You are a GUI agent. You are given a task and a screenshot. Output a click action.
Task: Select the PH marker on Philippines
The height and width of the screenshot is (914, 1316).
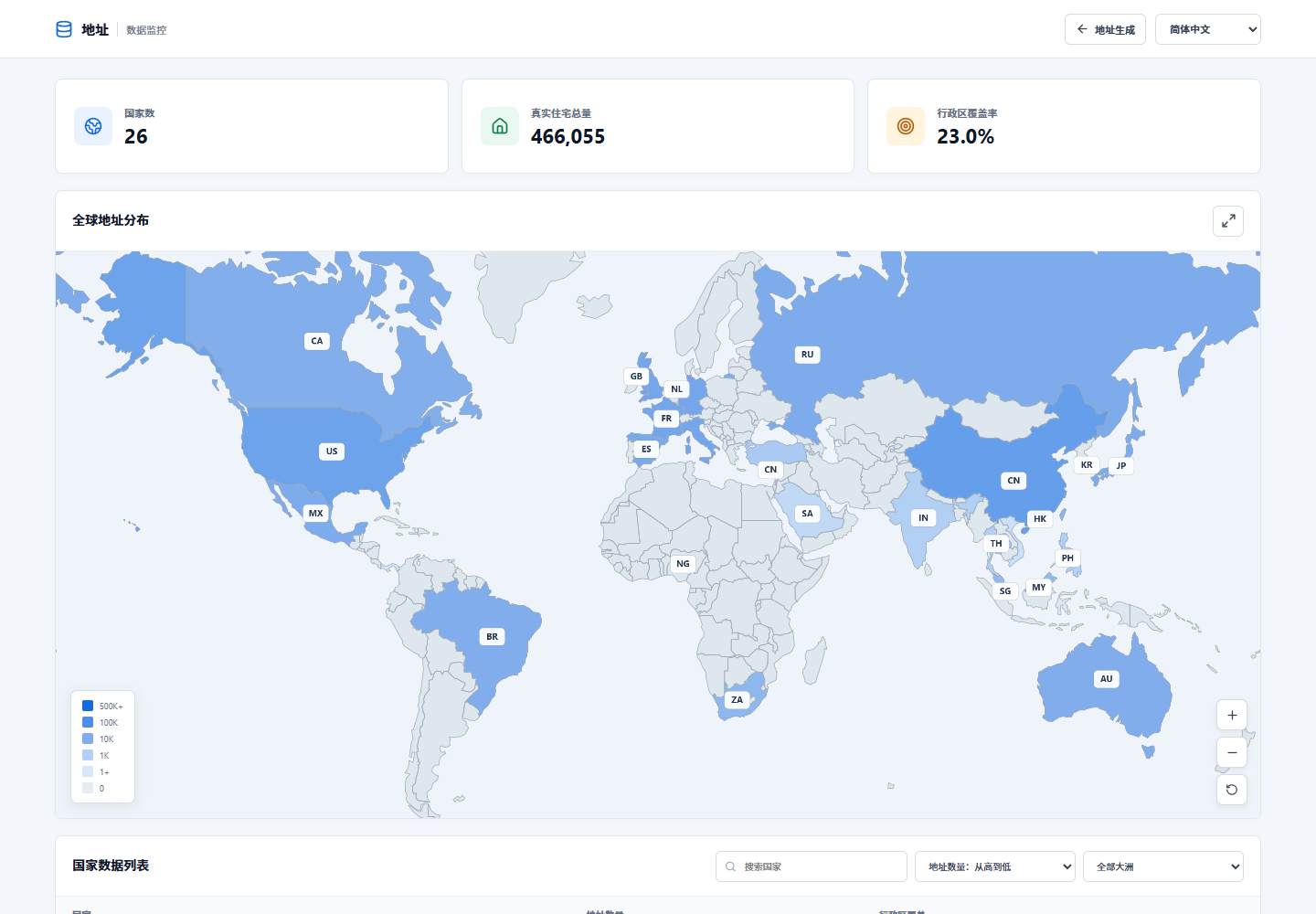coord(1067,558)
